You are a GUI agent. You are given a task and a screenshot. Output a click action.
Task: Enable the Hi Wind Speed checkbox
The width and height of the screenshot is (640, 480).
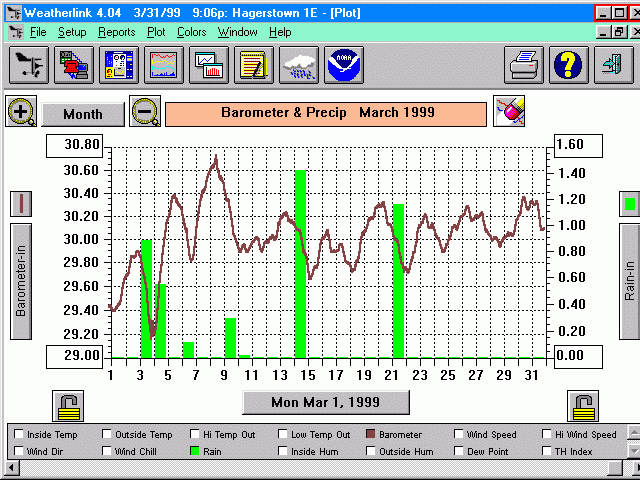pos(547,434)
